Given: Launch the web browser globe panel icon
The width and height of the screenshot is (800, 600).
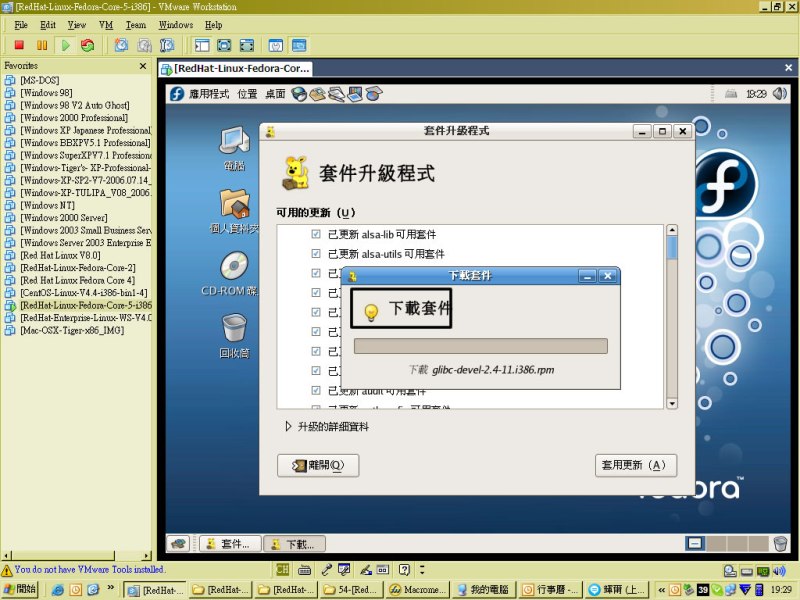Looking at the screenshot, I should click(298, 94).
